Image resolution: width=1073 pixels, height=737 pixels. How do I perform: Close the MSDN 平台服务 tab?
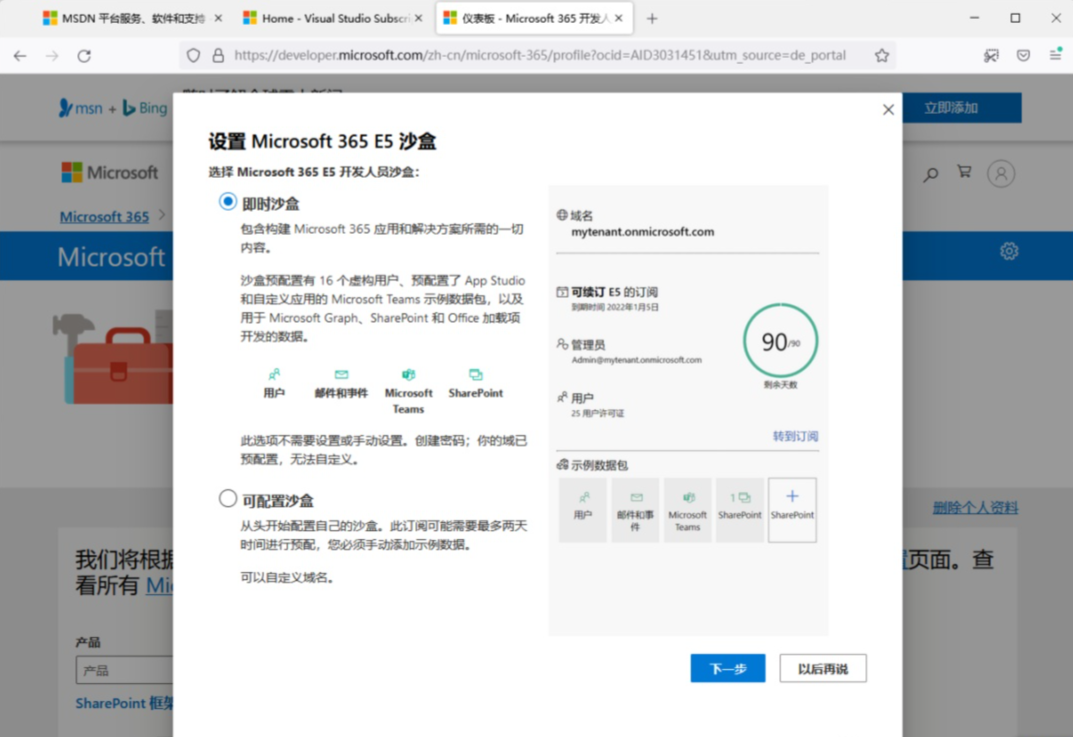click(218, 18)
